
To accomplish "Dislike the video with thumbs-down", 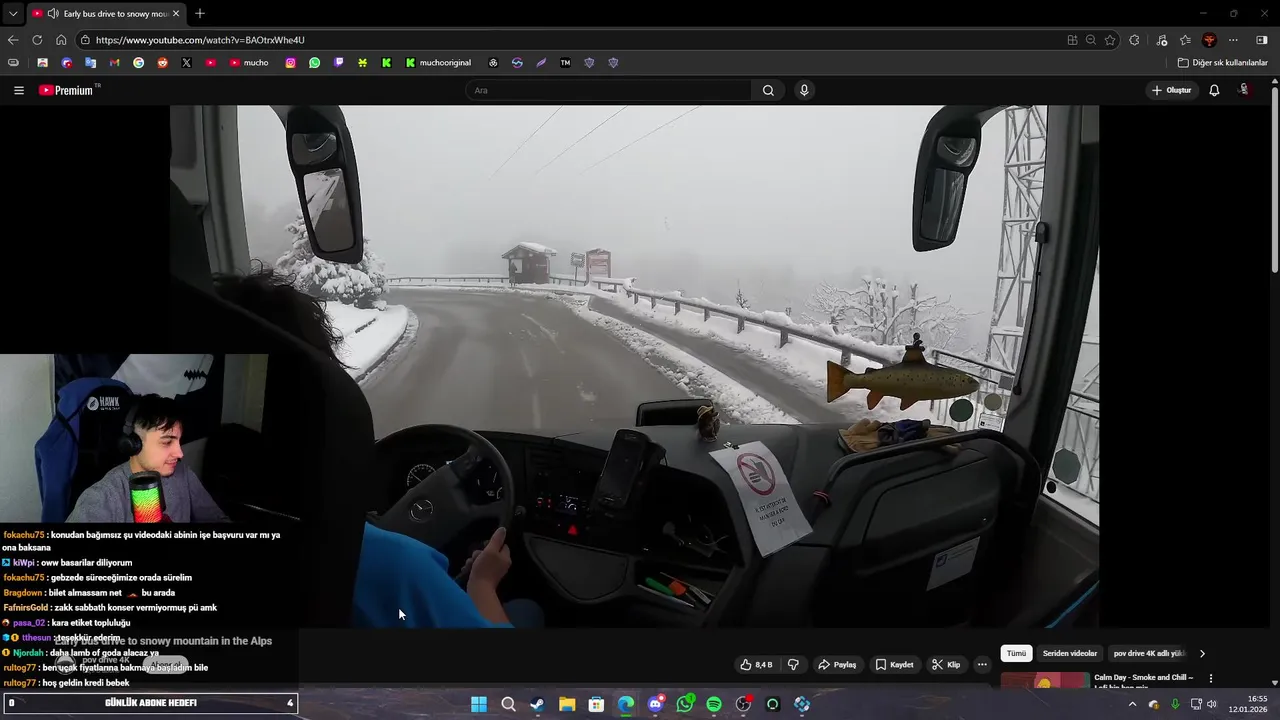I will pyautogui.click(x=794, y=665).
